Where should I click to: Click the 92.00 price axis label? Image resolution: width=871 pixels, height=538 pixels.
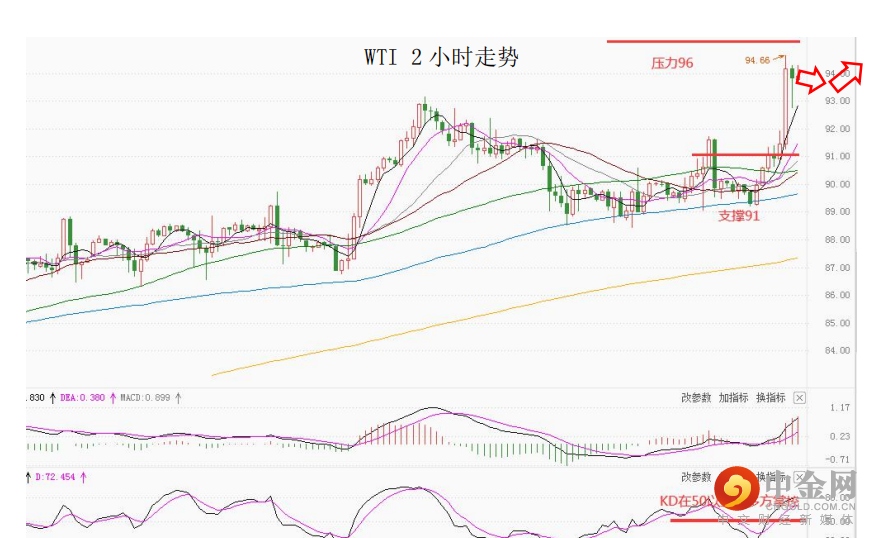[x=837, y=129]
